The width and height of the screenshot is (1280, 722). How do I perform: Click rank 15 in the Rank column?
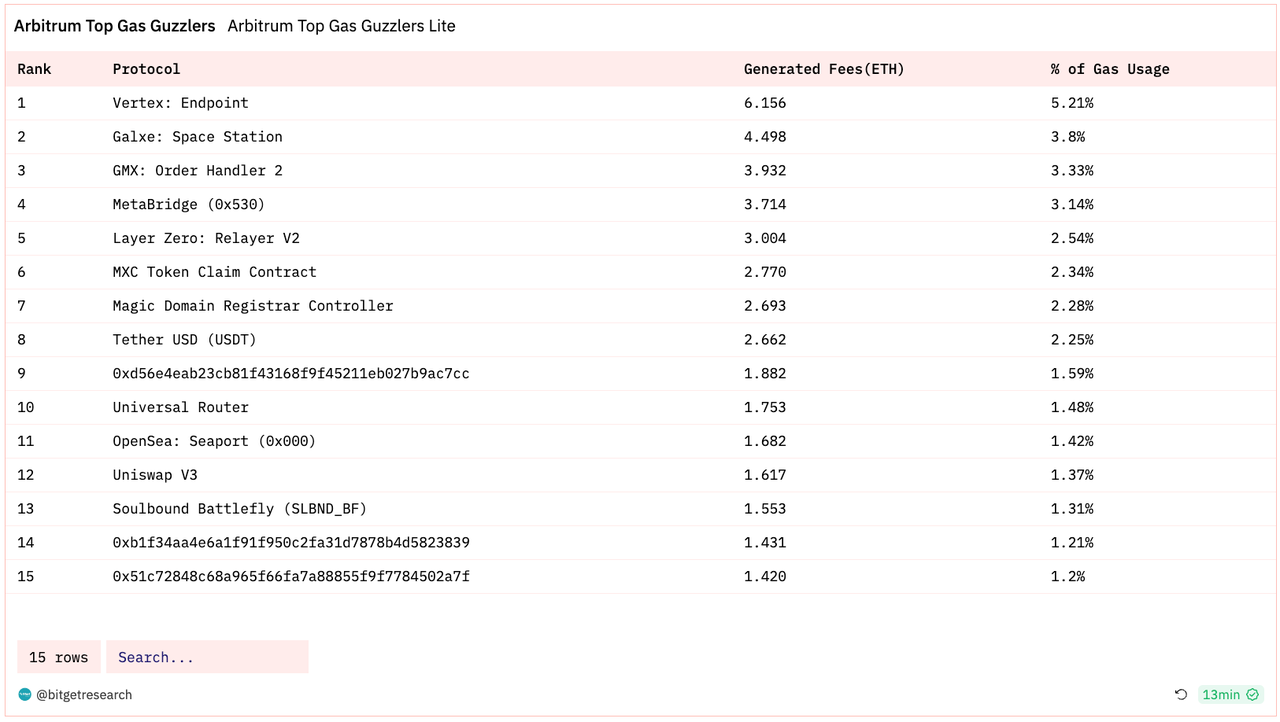tap(26, 576)
